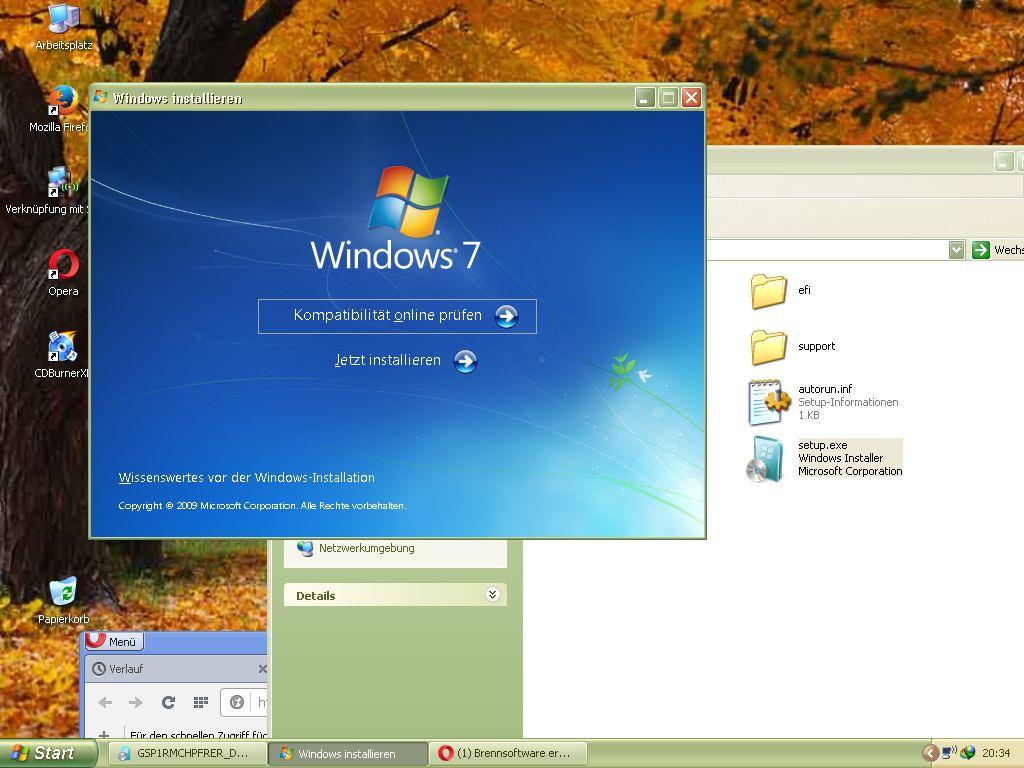
Task: Open the Opera Menü button
Action: pyautogui.click(x=114, y=641)
